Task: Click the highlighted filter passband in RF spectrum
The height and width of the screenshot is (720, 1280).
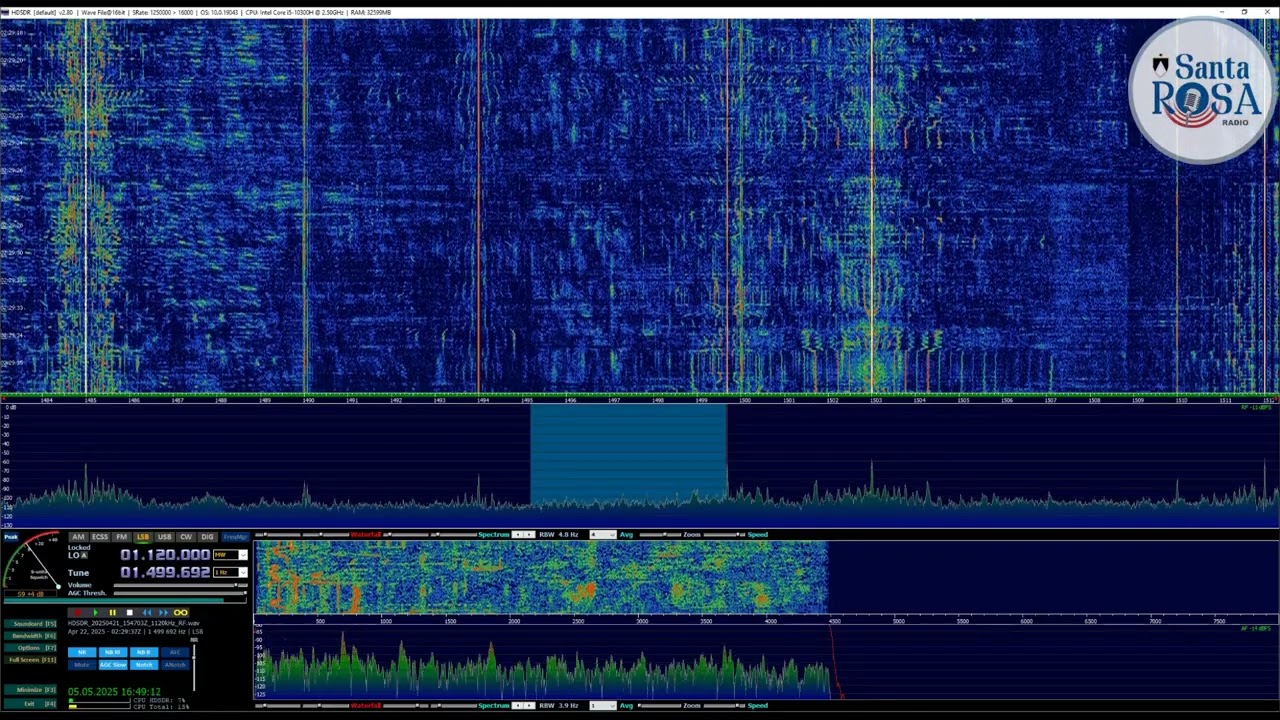Action: (x=628, y=455)
